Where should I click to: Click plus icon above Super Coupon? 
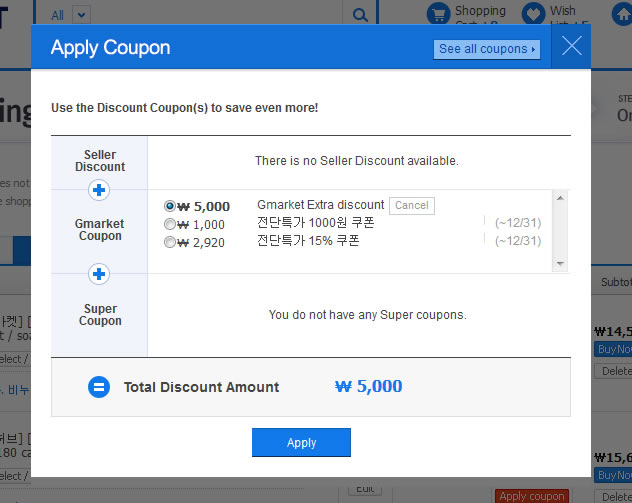(99, 274)
